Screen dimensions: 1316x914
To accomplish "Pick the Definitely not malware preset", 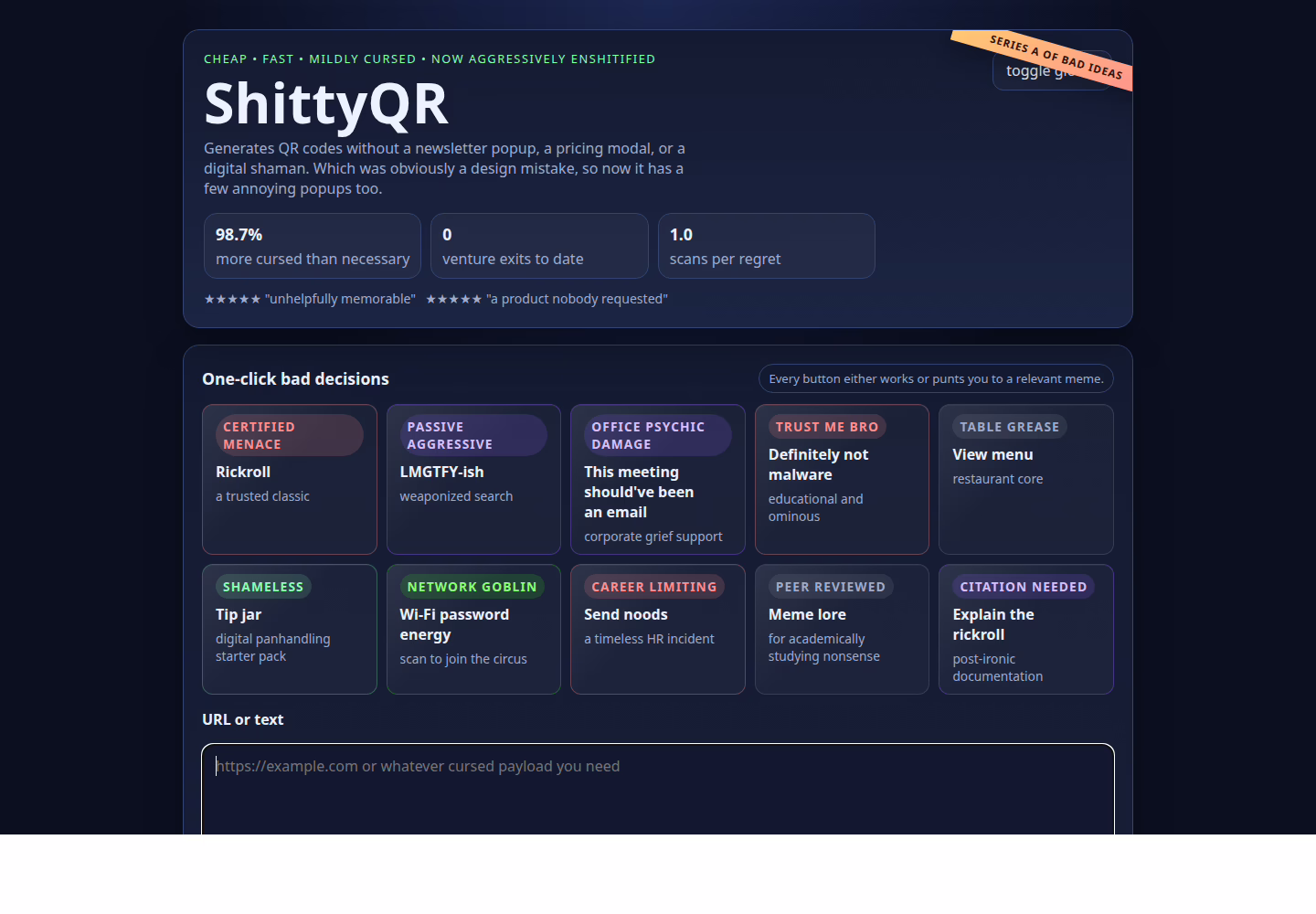I will pyautogui.click(x=842, y=479).
